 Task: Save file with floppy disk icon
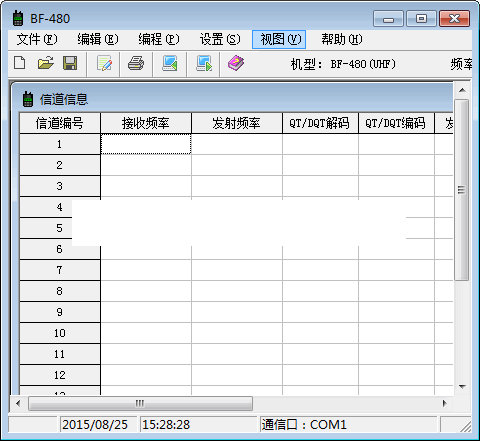70,63
